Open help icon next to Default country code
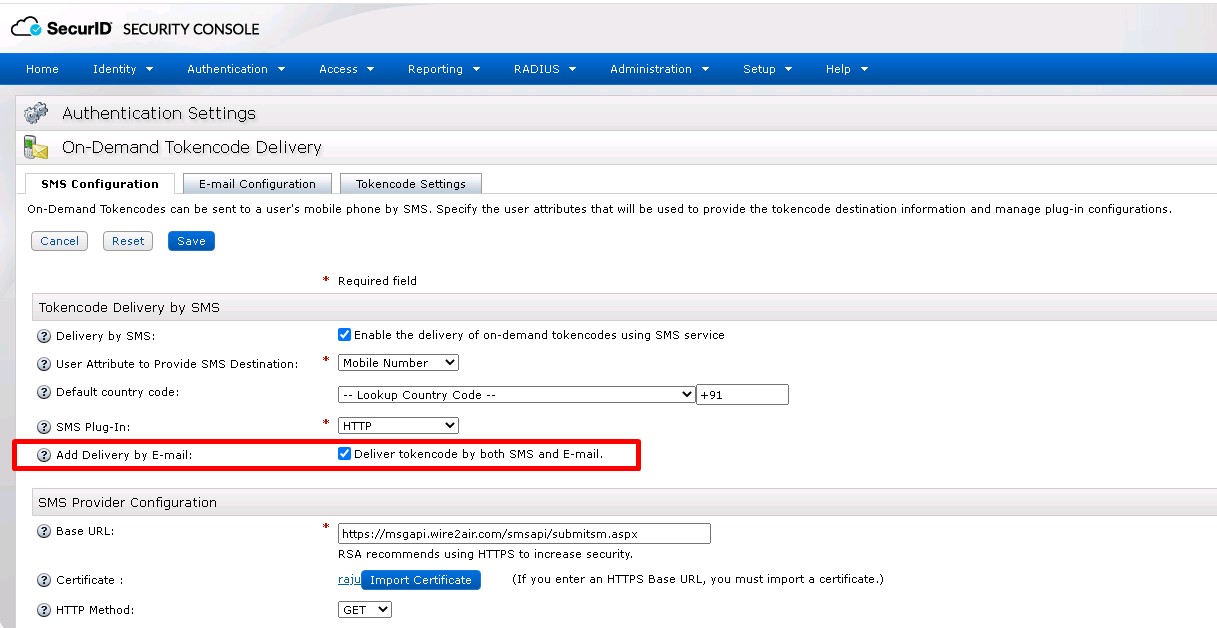The width and height of the screenshot is (1217, 628). (x=44, y=393)
